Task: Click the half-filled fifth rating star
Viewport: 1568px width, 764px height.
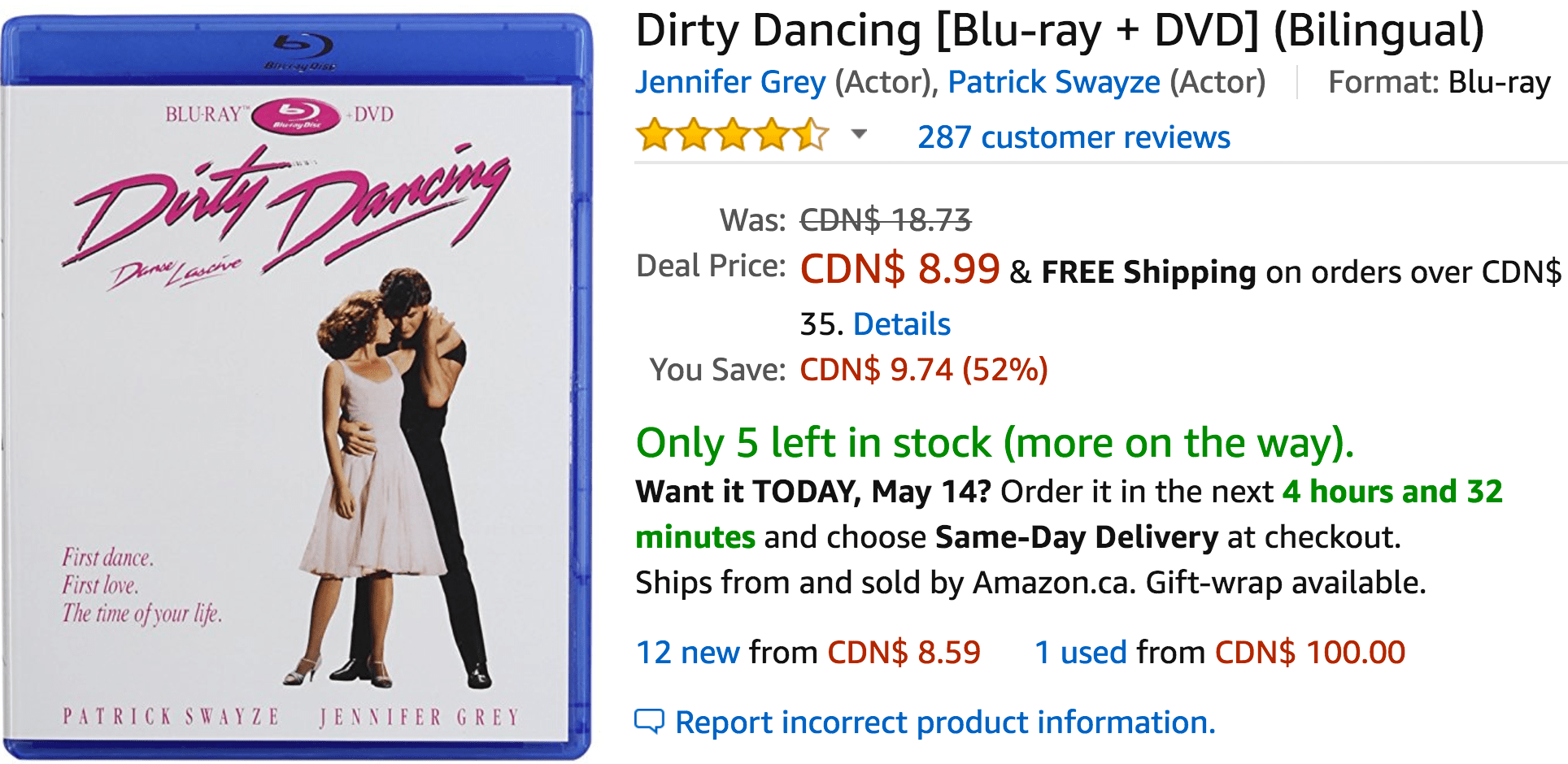Action: click(811, 135)
